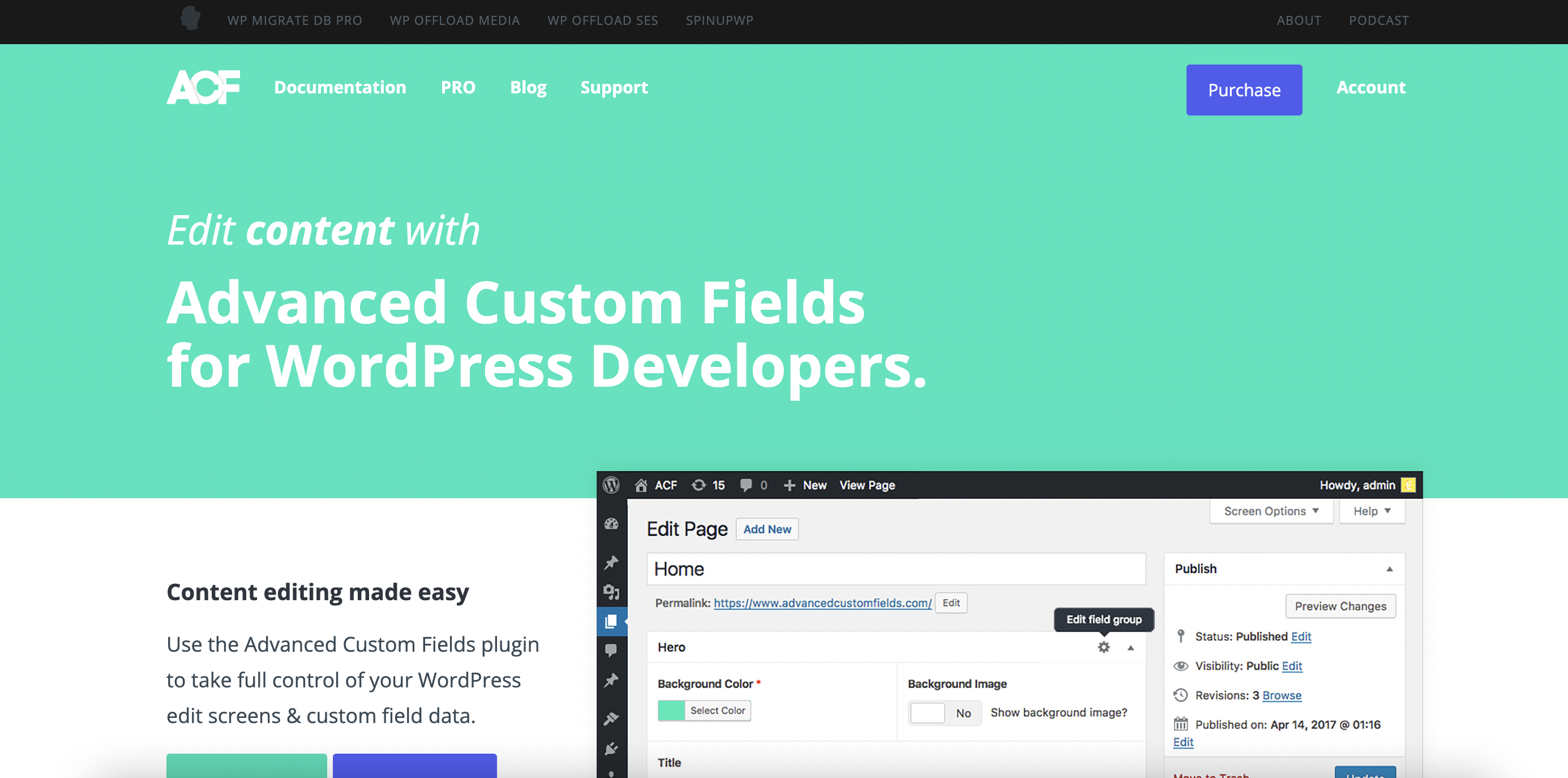Click the Howdy, admin text
Image resolution: width=1568 pixels, height=778 pixels.
(x=1357, y=485)
